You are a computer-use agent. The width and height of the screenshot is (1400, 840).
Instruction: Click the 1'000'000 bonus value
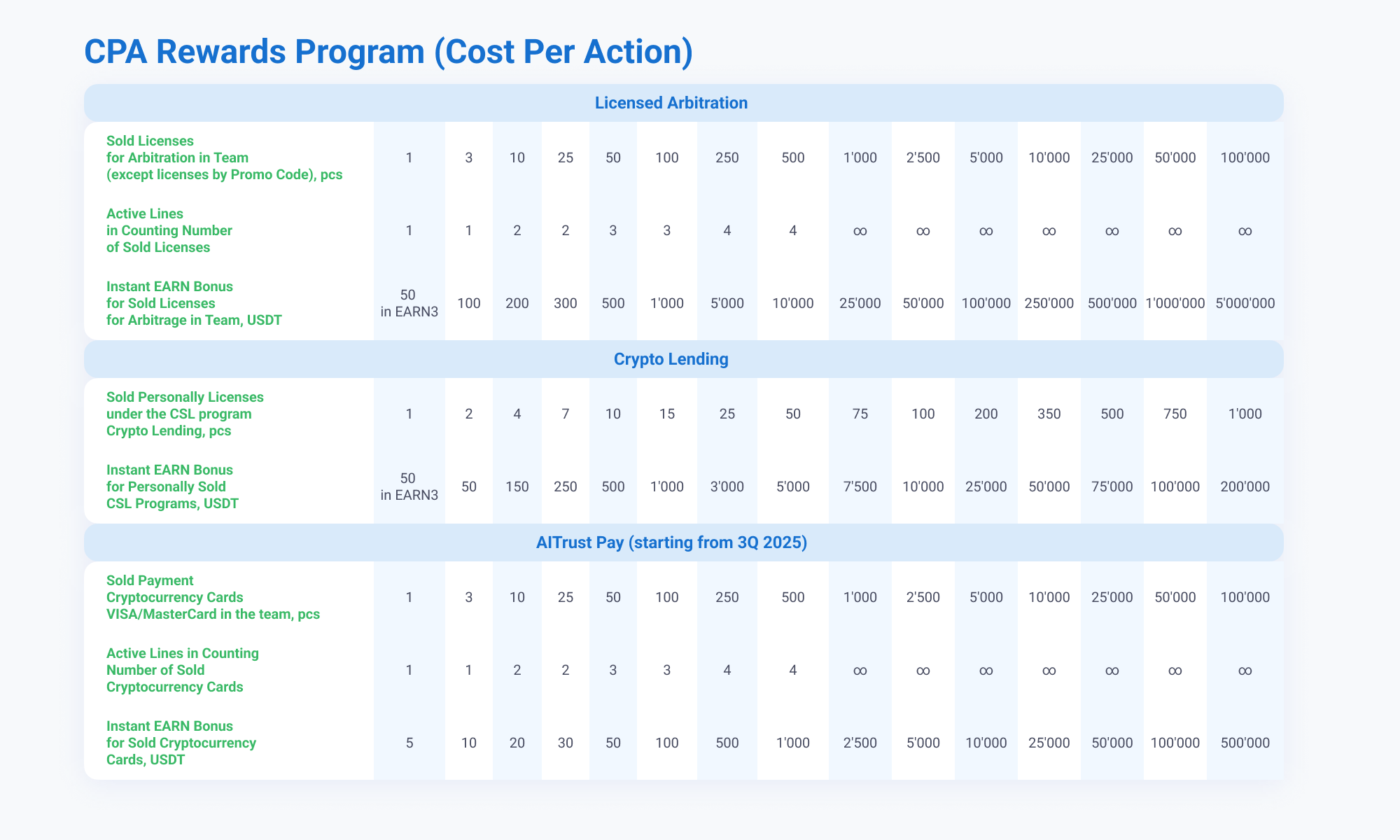tap(1175, 303)
